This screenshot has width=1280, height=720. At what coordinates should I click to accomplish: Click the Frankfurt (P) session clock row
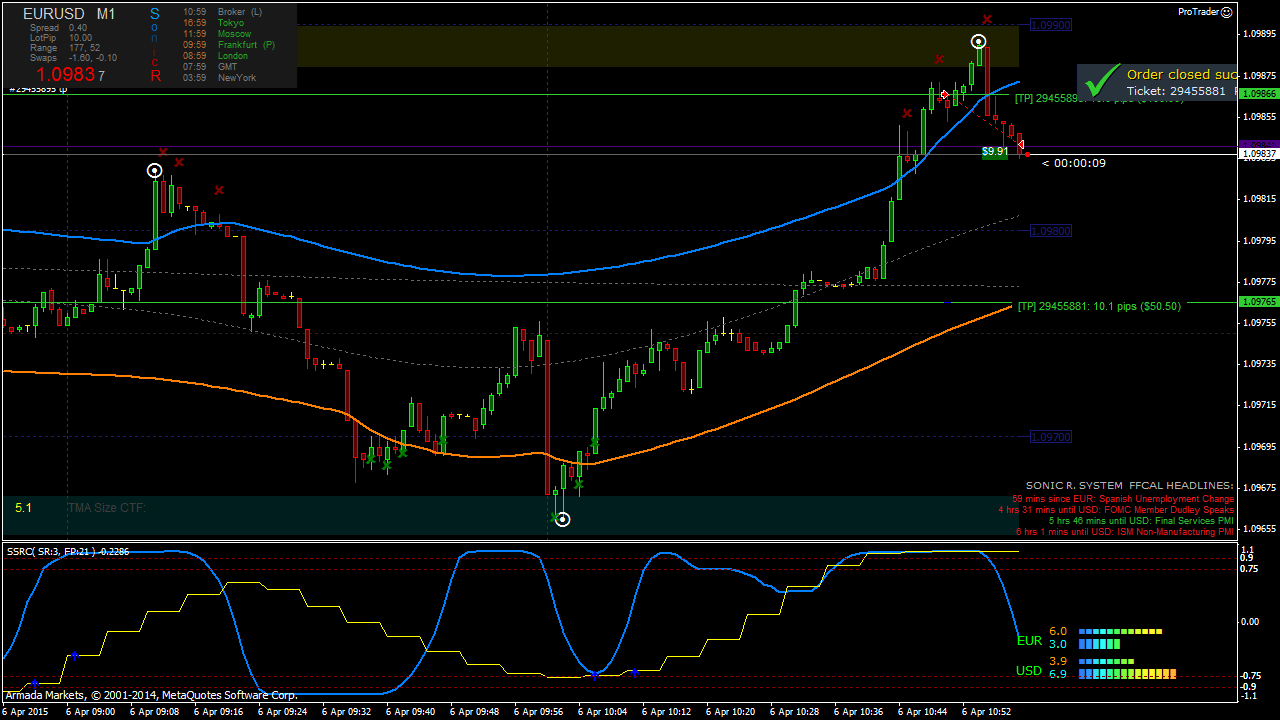coord(228,45)
